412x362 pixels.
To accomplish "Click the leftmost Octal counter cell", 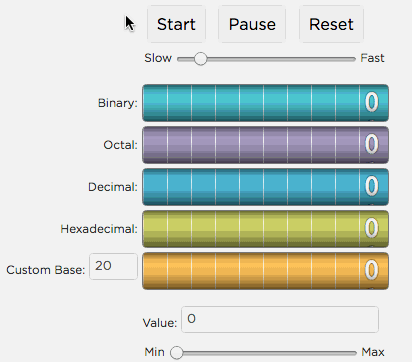I will tap(155, 145).
